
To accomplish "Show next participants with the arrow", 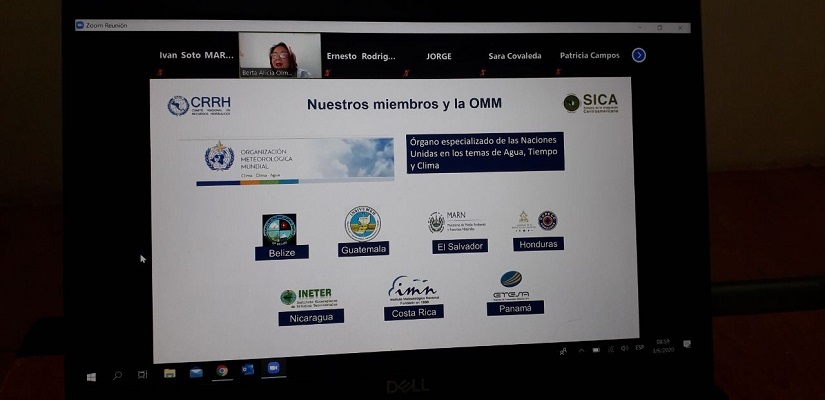I will pyautogui.click(x=639, y=55).
